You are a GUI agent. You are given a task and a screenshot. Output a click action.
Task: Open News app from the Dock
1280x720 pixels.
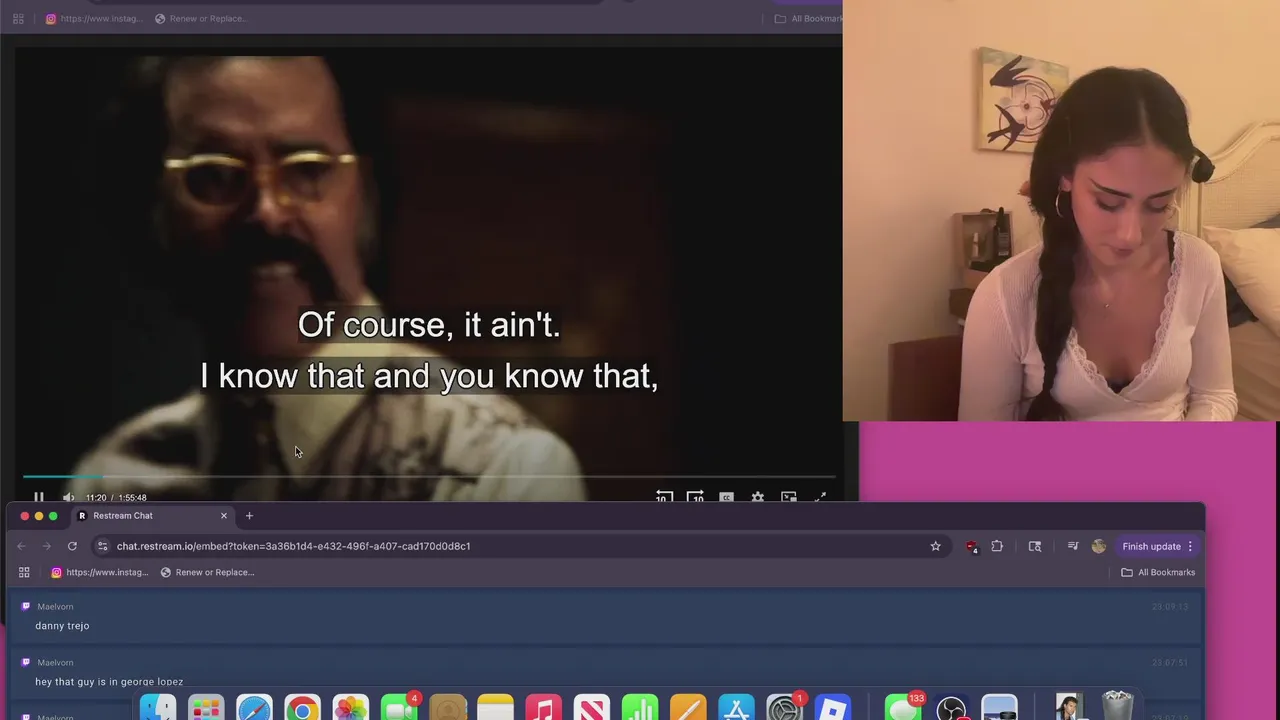click(x=591, y=708)
